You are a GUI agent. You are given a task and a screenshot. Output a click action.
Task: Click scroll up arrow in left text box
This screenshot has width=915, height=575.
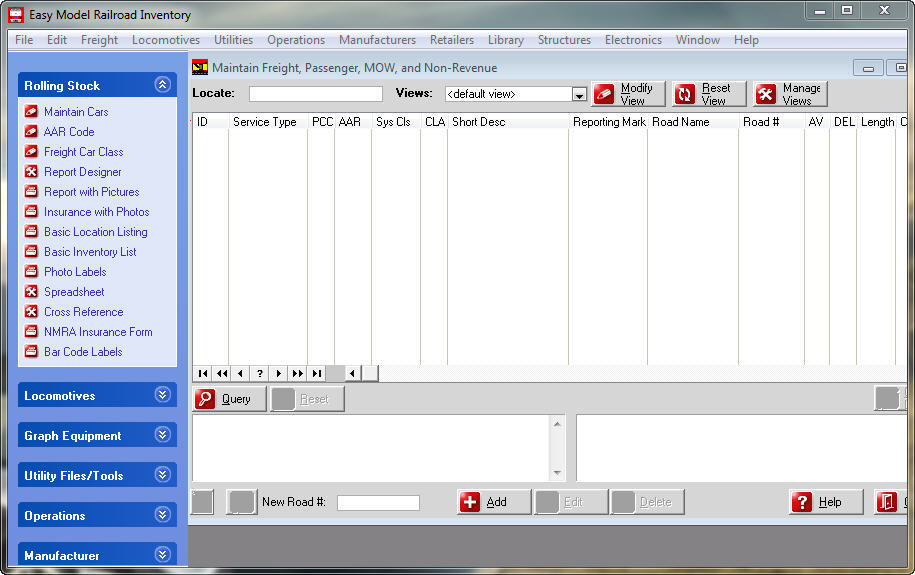(x=557, y=424)
